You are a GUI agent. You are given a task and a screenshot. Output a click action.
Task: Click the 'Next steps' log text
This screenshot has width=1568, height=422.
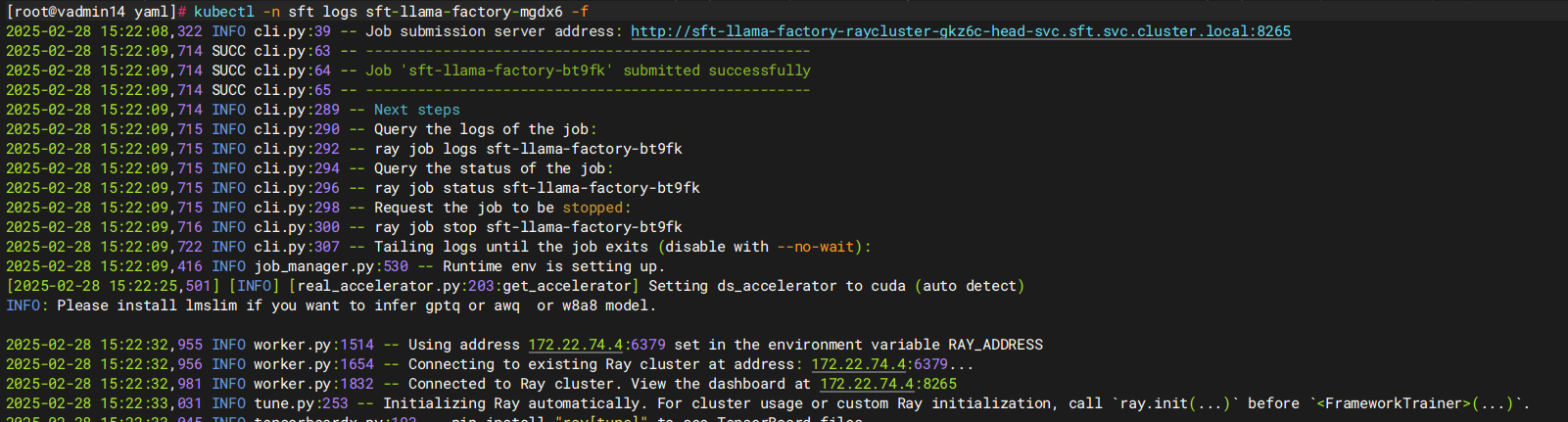(x=416, y=110)
